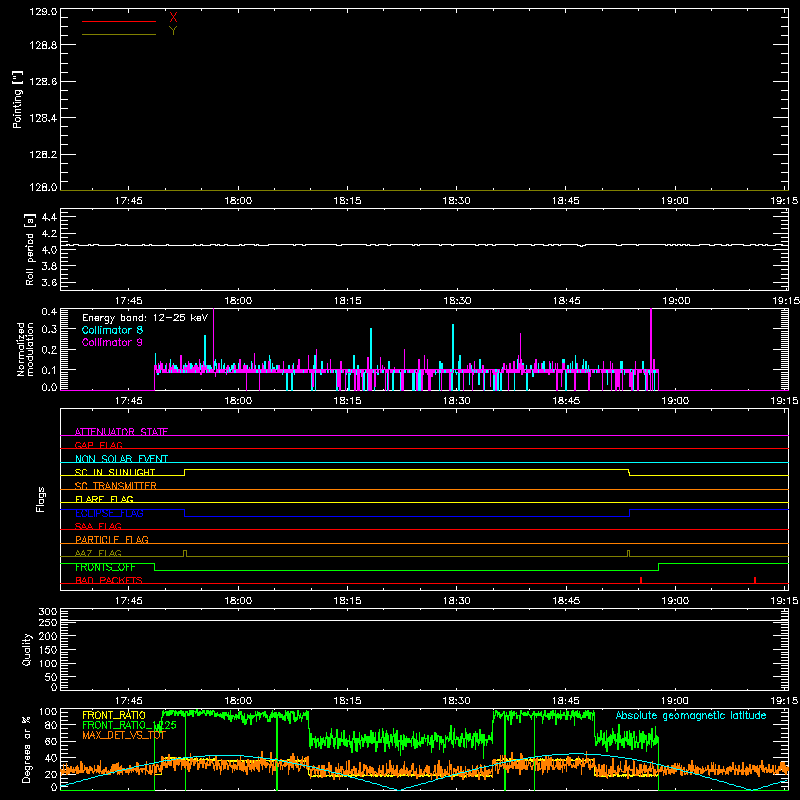
Task: Click the Normalized modulation axis title
Action: tap(25, 349)
